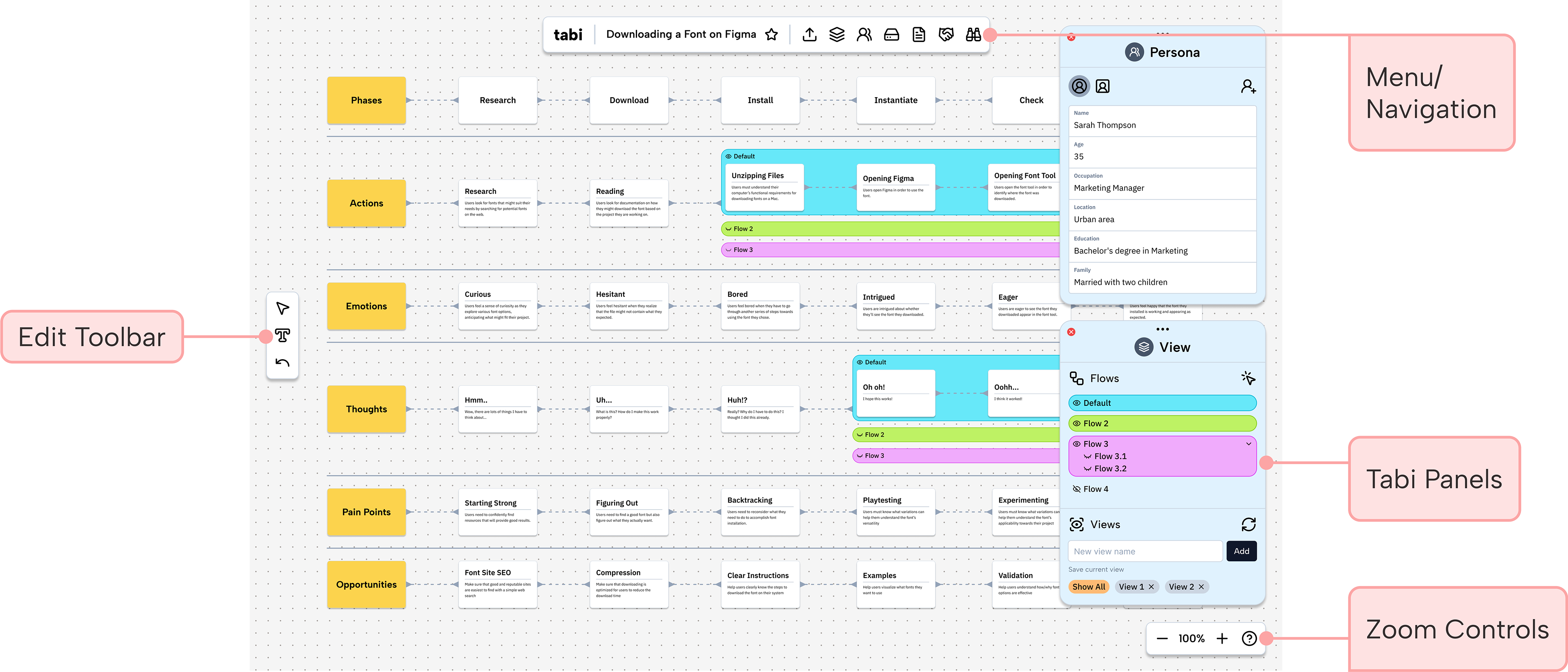Image resolution: width=1568 pixels, height=672 pixels.
Task: Remove View 1 with its x
Action: tap(1151, 587)
